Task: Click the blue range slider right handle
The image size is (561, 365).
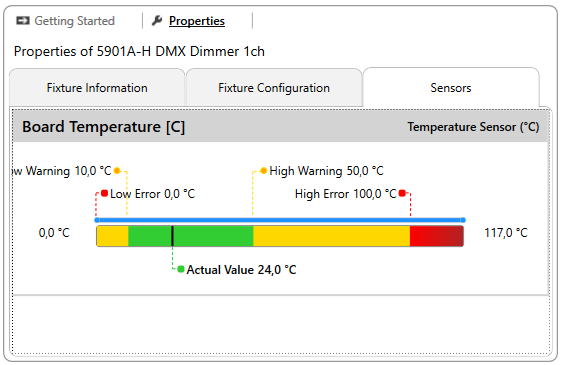Action: point(463,220)
